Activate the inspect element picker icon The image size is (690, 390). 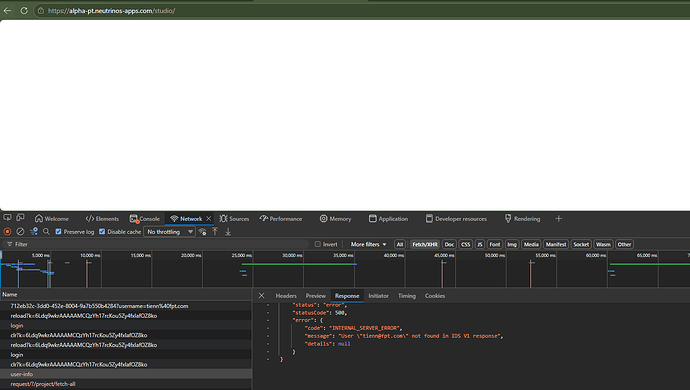[7, 218]
